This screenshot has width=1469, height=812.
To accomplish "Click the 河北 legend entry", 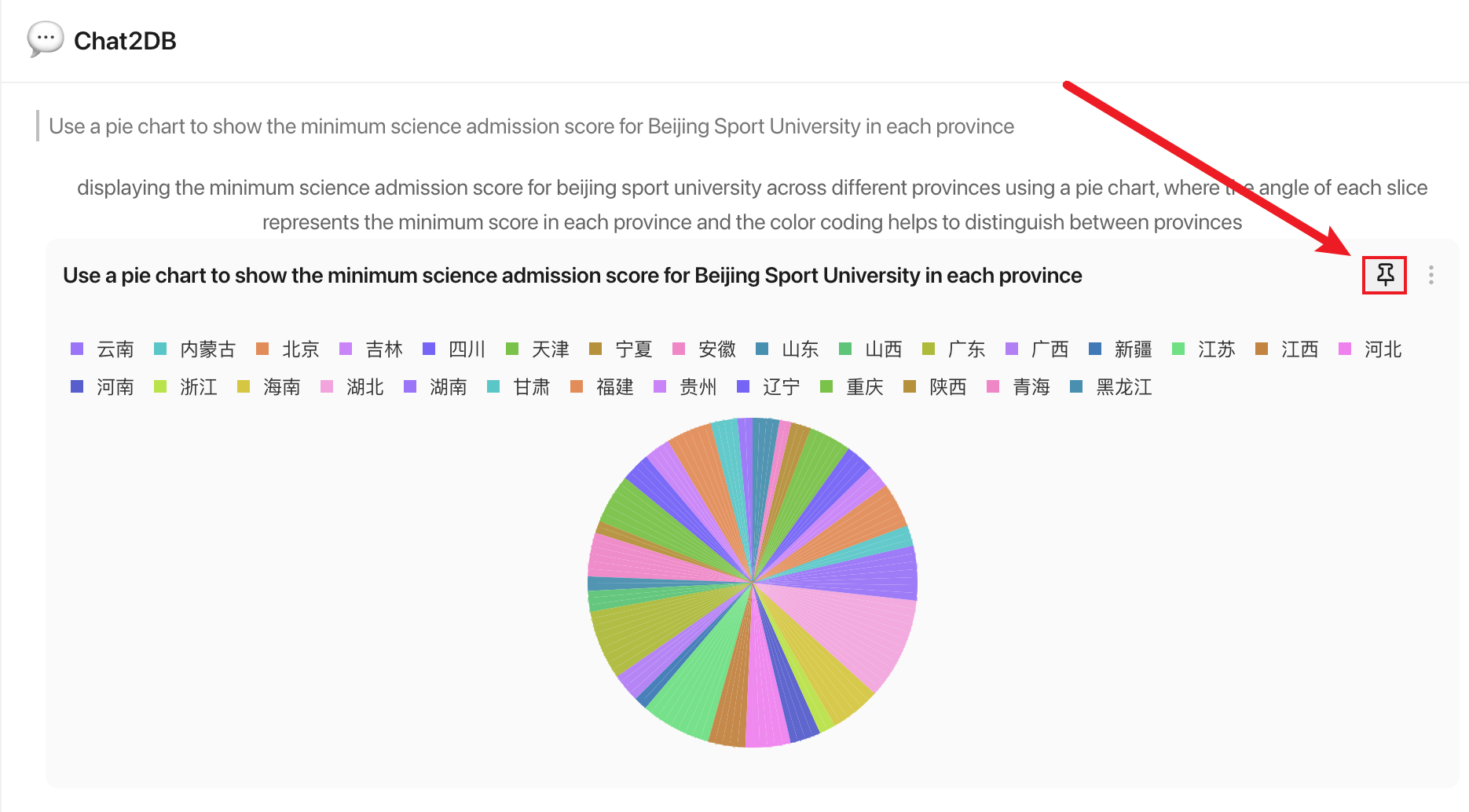I will (1370, 349).
